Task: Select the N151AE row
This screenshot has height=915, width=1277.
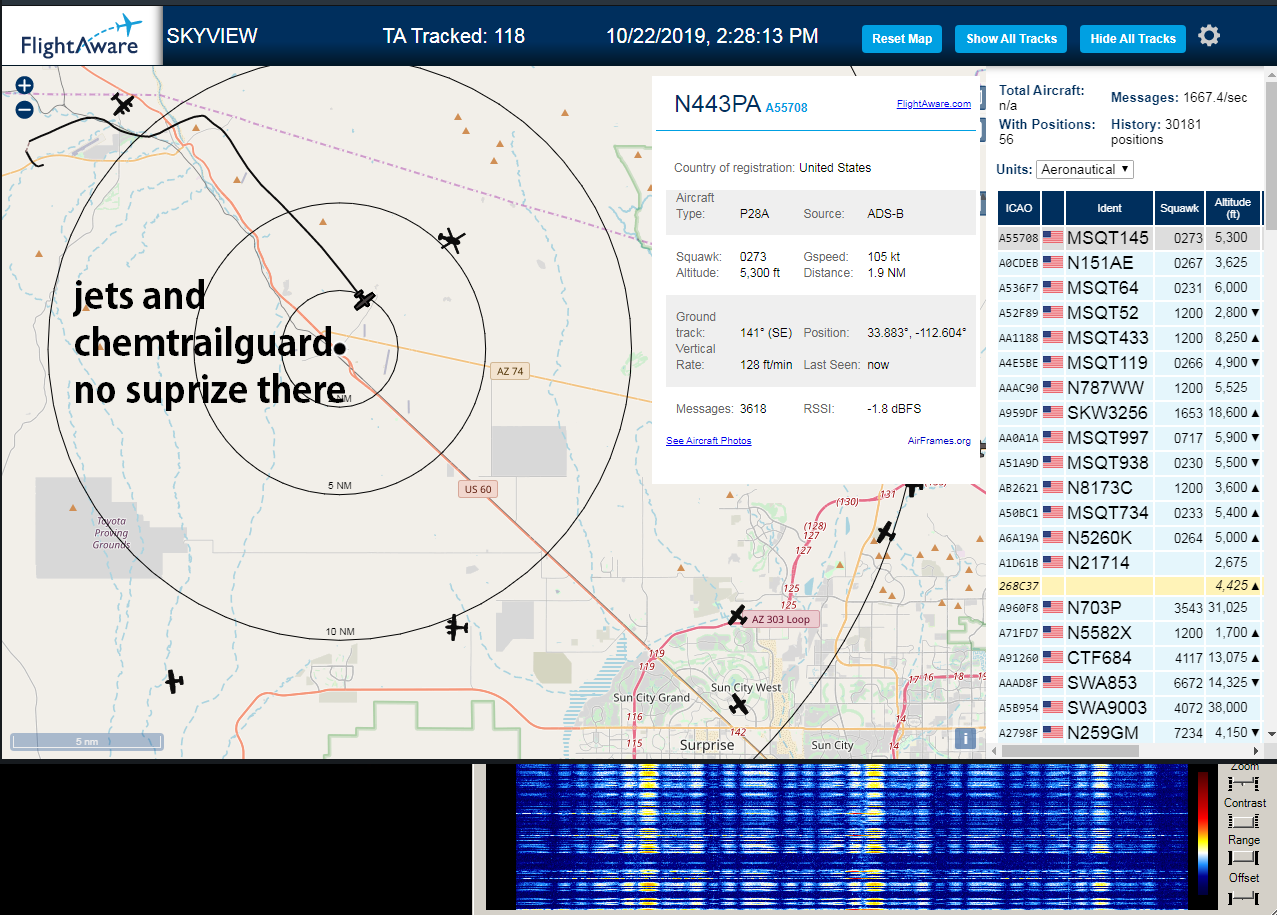Action: click(1130, 263)
